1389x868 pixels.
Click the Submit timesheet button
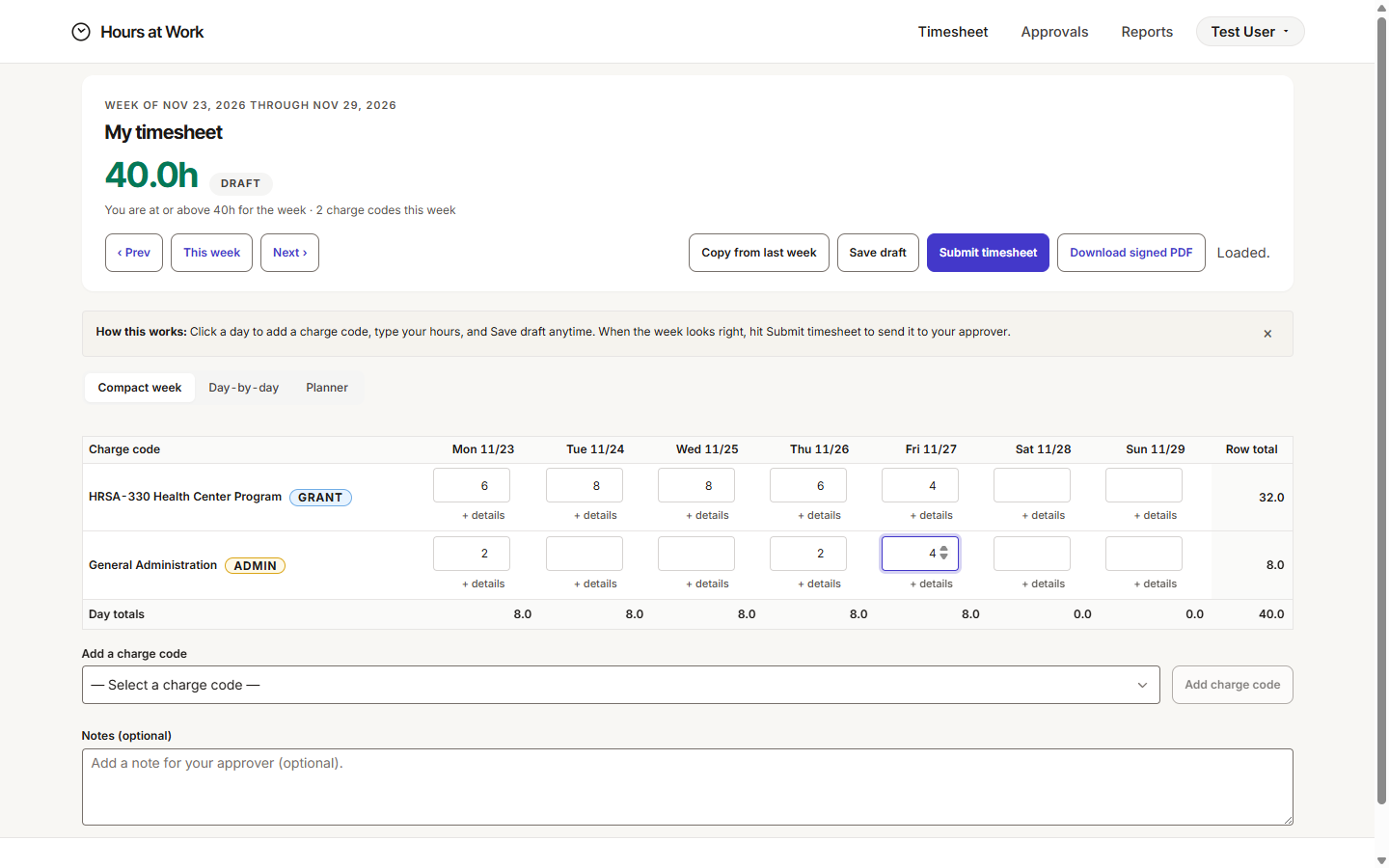[x=988, y=253]
